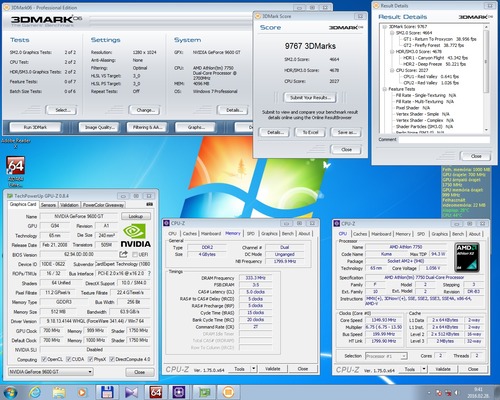Click the AIDA64 taskbar icon
This screenshot has width=500, height=400.
[x=156, y=392]
